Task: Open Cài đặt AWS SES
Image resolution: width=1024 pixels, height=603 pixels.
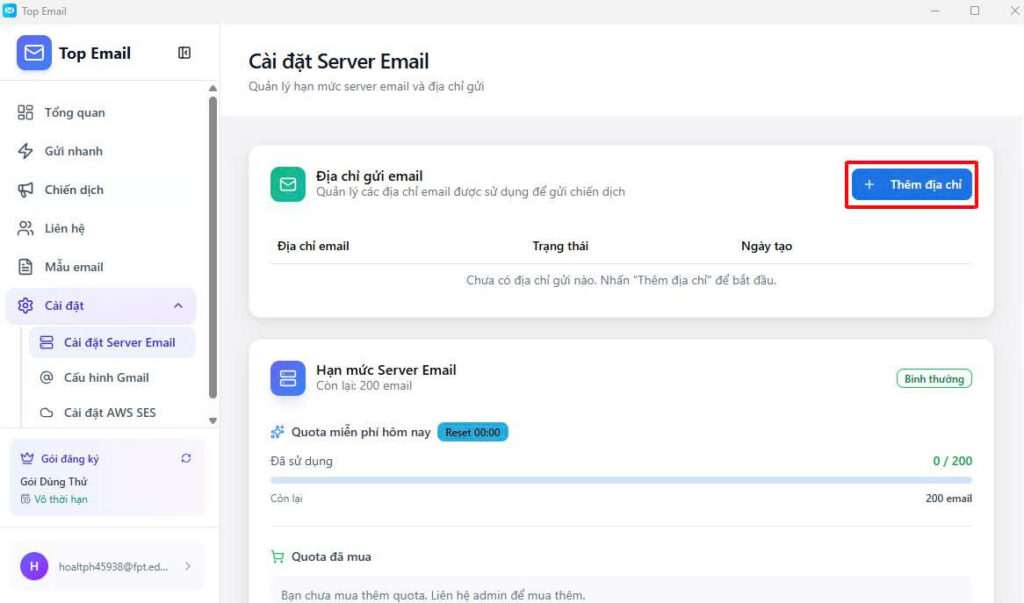Action: [x=112, y=413]
